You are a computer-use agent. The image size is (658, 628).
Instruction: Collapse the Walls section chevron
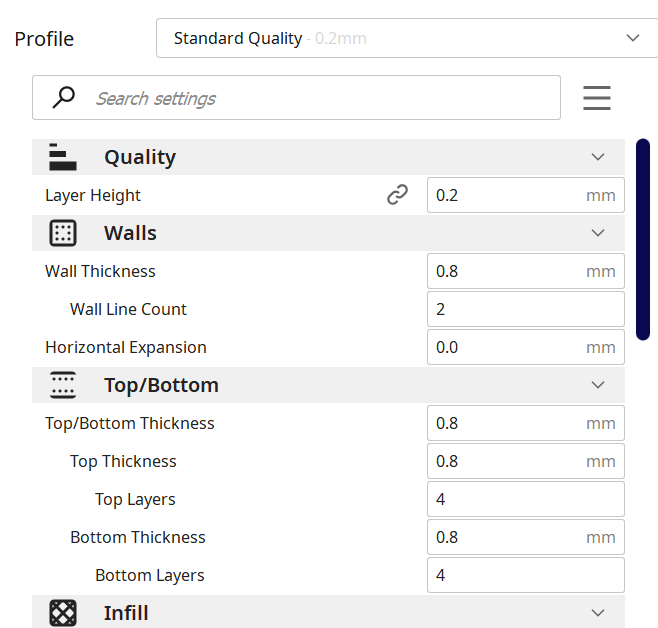[x=598, y=233]
